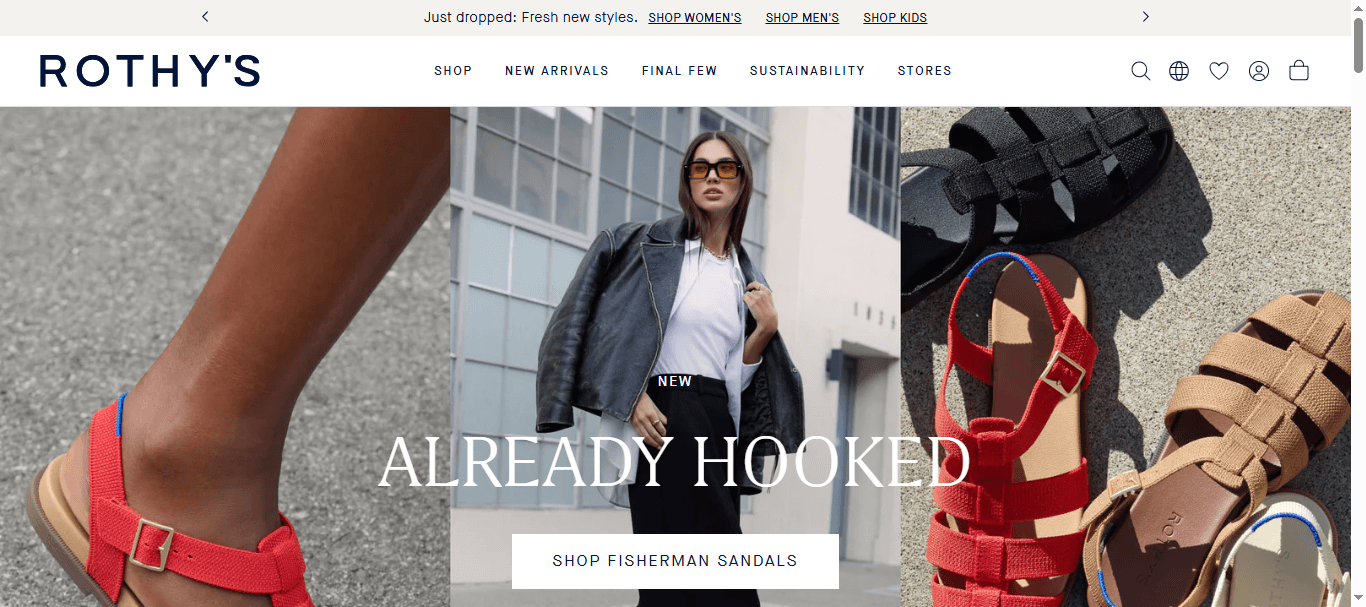Go to Stores in navigation
1366x607 pixels.
pos(925,71)
